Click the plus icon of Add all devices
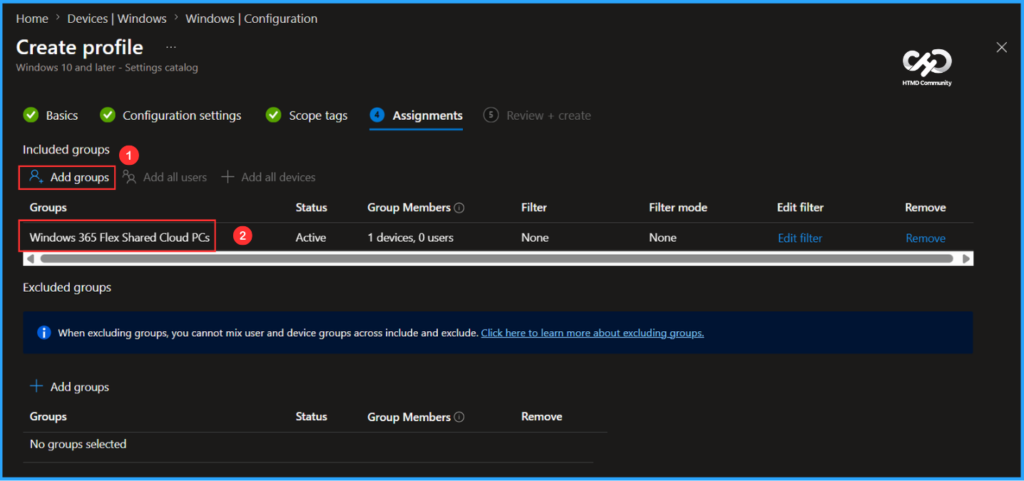The width and height of the screenshot is (1024, 481). (227, 177)
